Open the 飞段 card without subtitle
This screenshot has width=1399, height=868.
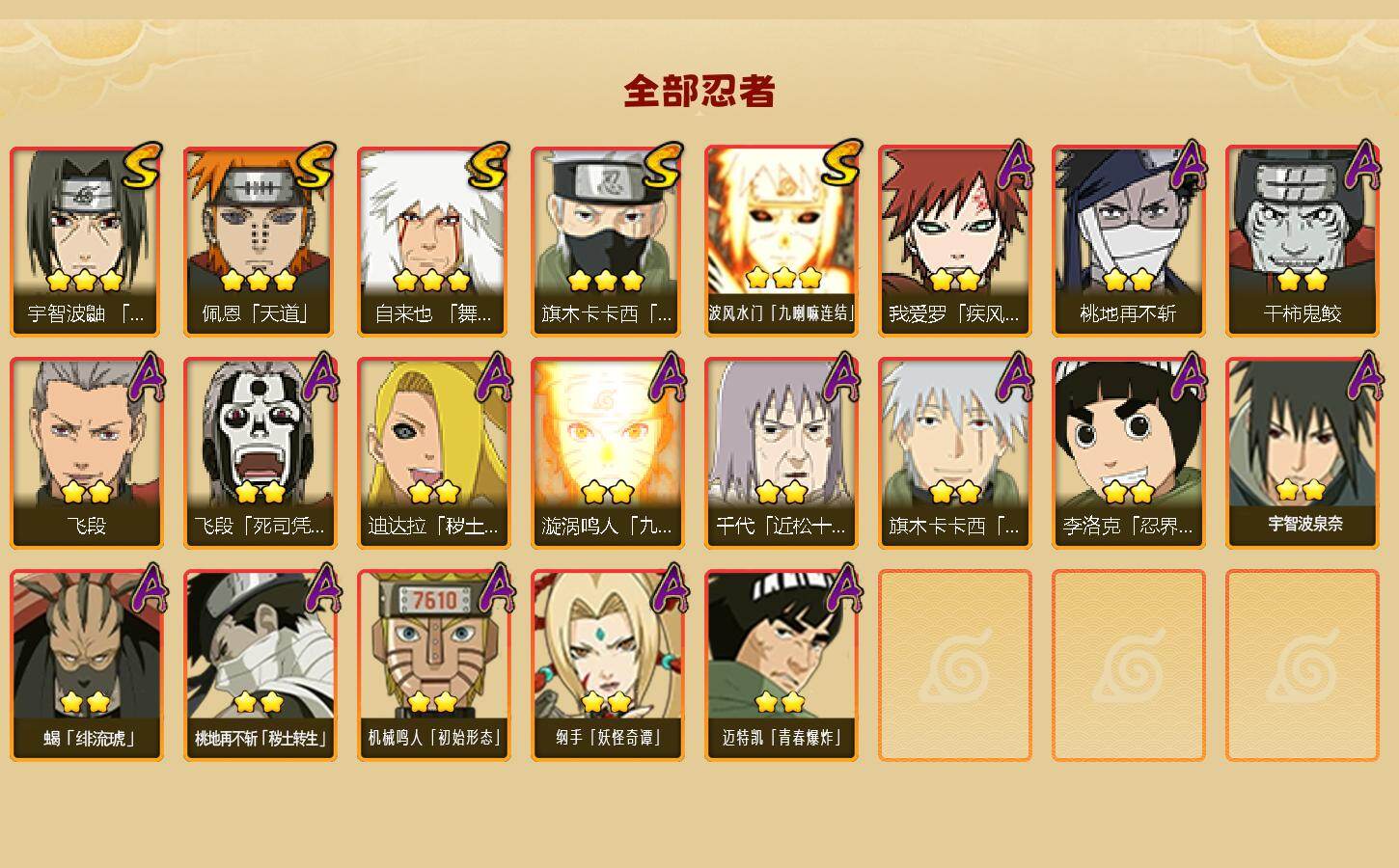86,453
